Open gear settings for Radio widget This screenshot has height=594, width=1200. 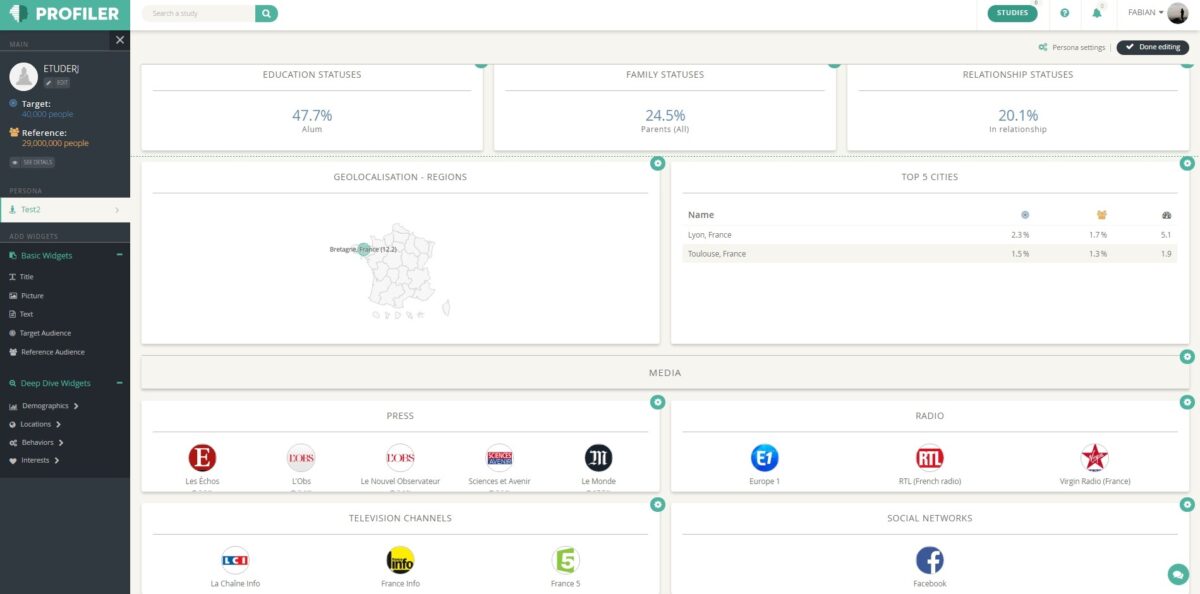pos(1186,402)
